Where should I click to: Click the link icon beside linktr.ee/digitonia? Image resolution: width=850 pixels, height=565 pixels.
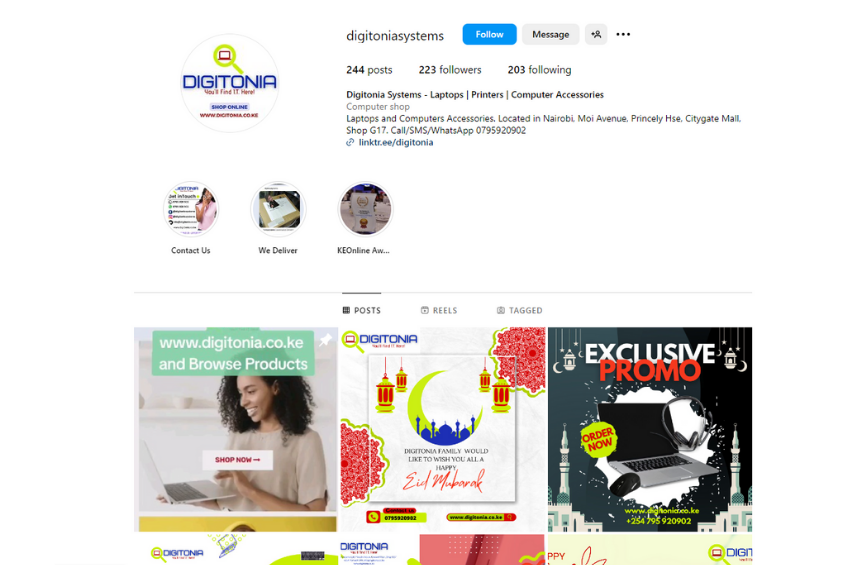pos(350,142)
